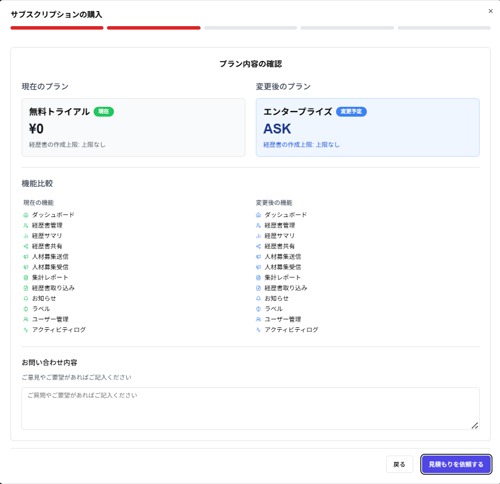Screen dimensions: 500x484
Task: Click the second red progress step bar
Action: [x=154, y=28]
